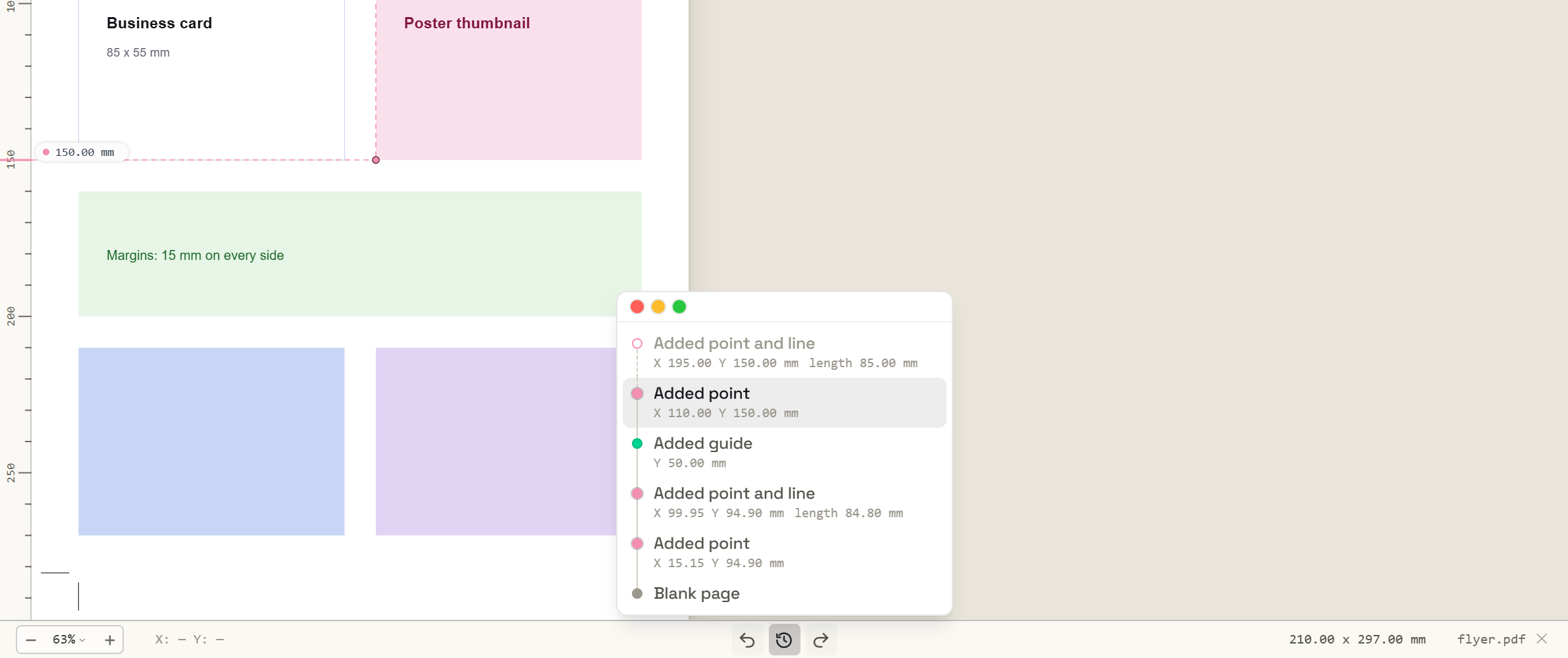Close the flyer.pdf document
This screenshot has height=658, width=1568.
1542,639
